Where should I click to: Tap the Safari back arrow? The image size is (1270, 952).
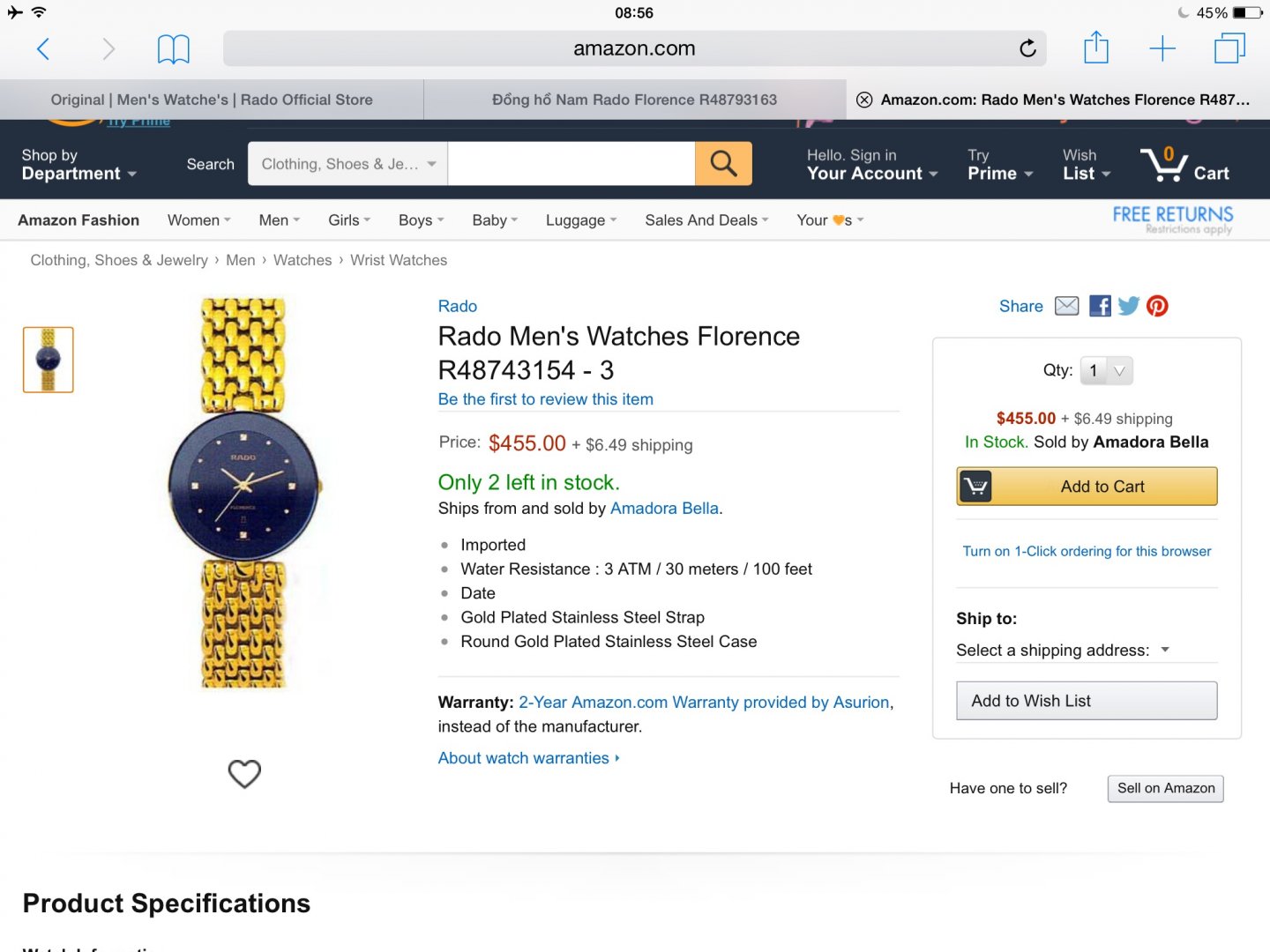(x=42, y=48)
